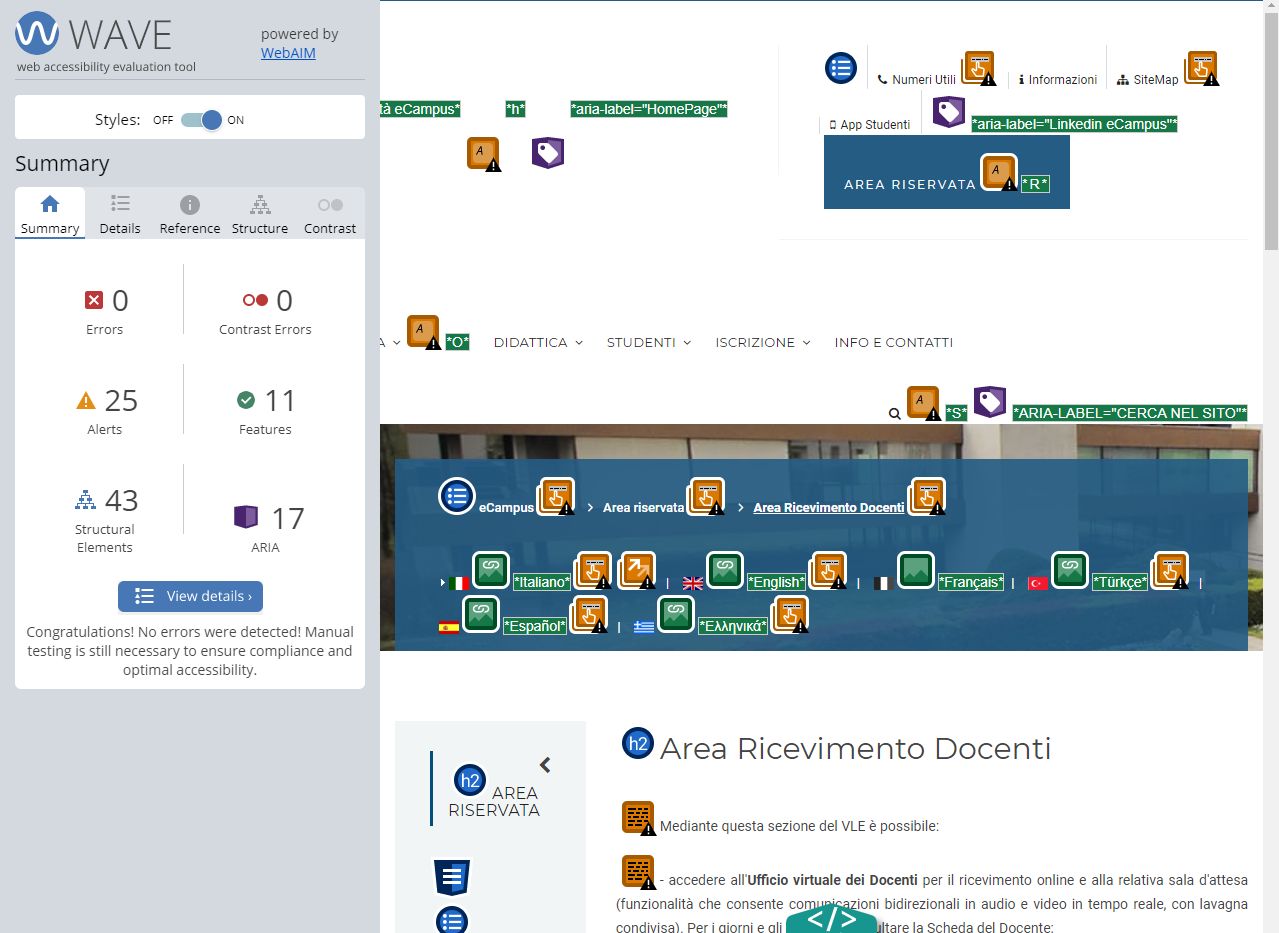
Task: Click the orange Alerts triangle icon
Action: coord(86,401)
